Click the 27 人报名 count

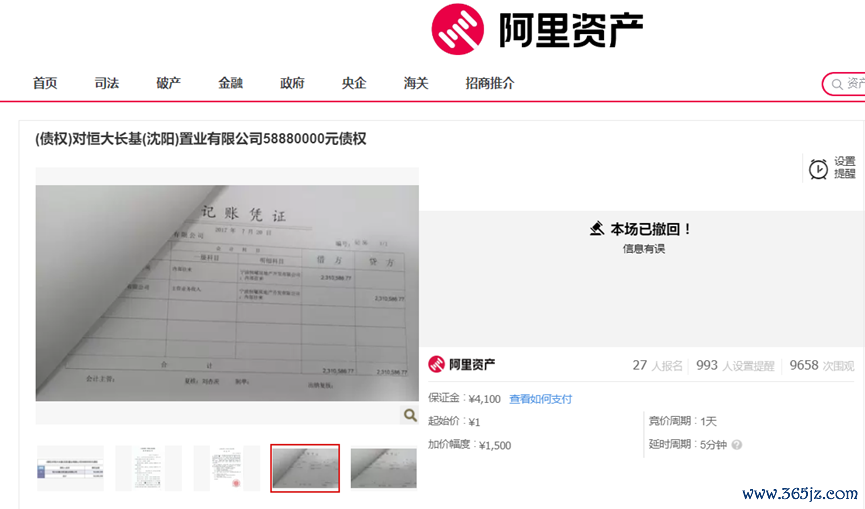tap(658, 366)
